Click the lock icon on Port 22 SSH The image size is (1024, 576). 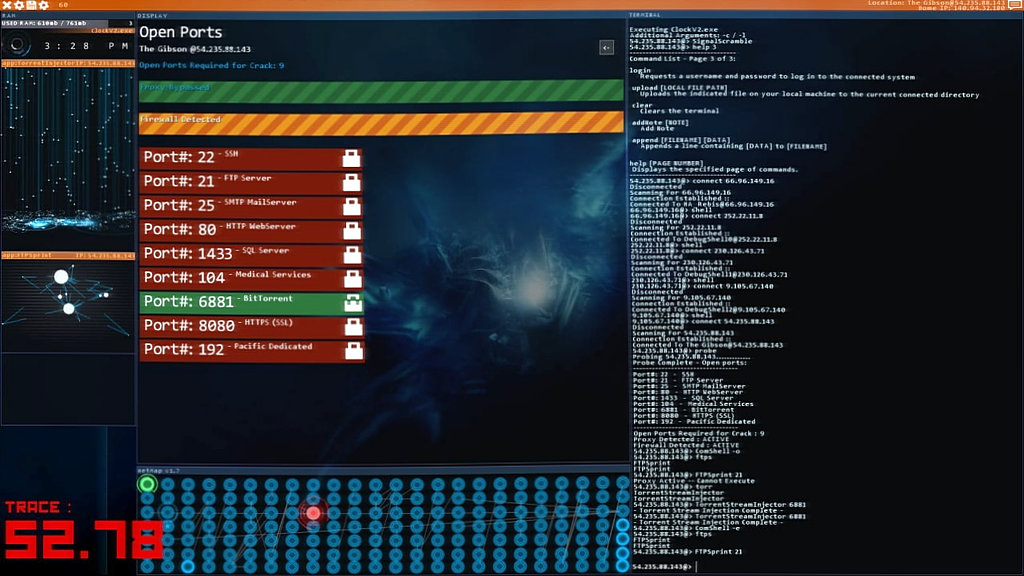tap(351, 158)
